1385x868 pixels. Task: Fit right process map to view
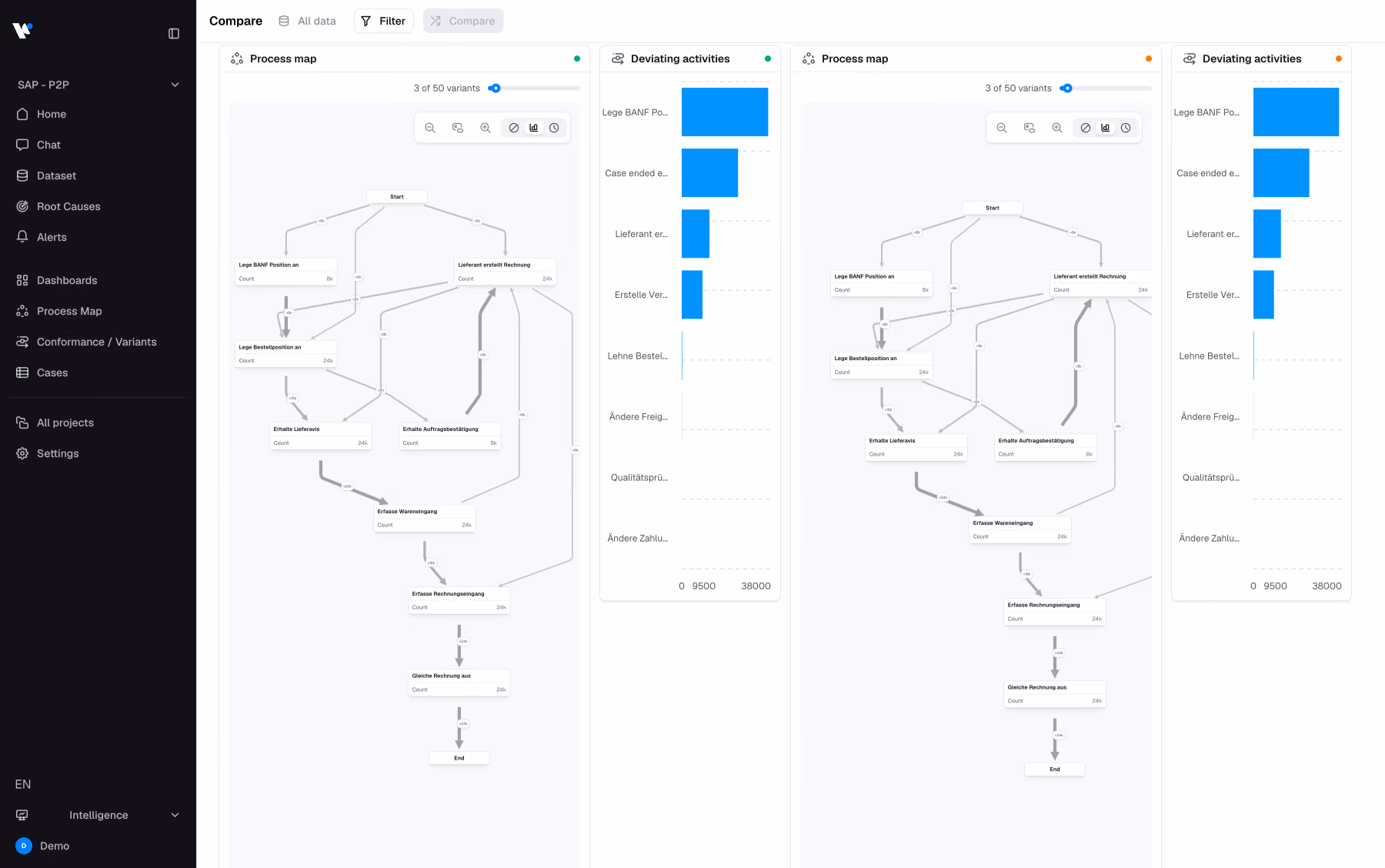pyautogui.click(x=1030, y=128)
